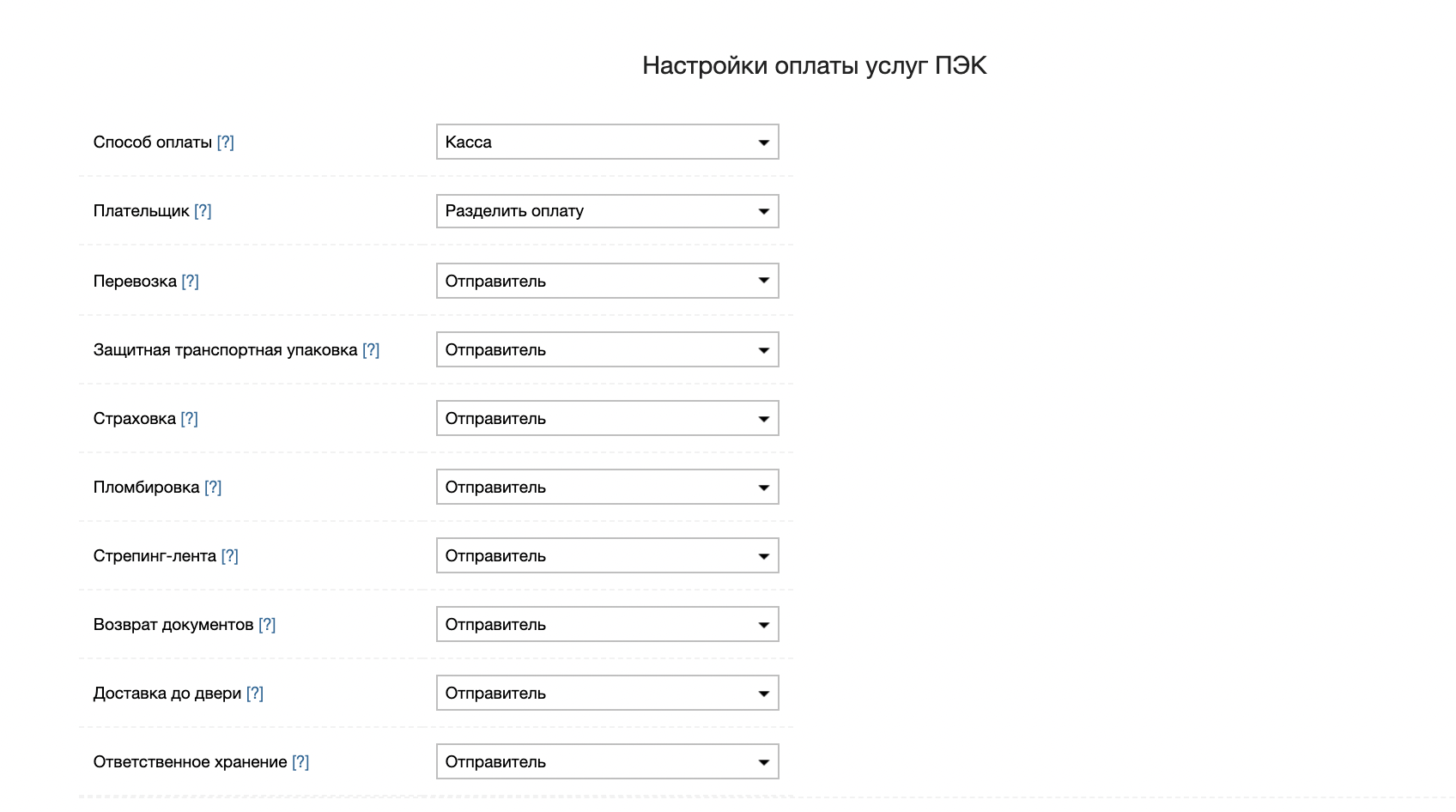Show the help tooltip for Перевозка
This screenshot has height=812, width=1456.
[x=190, y=282]
